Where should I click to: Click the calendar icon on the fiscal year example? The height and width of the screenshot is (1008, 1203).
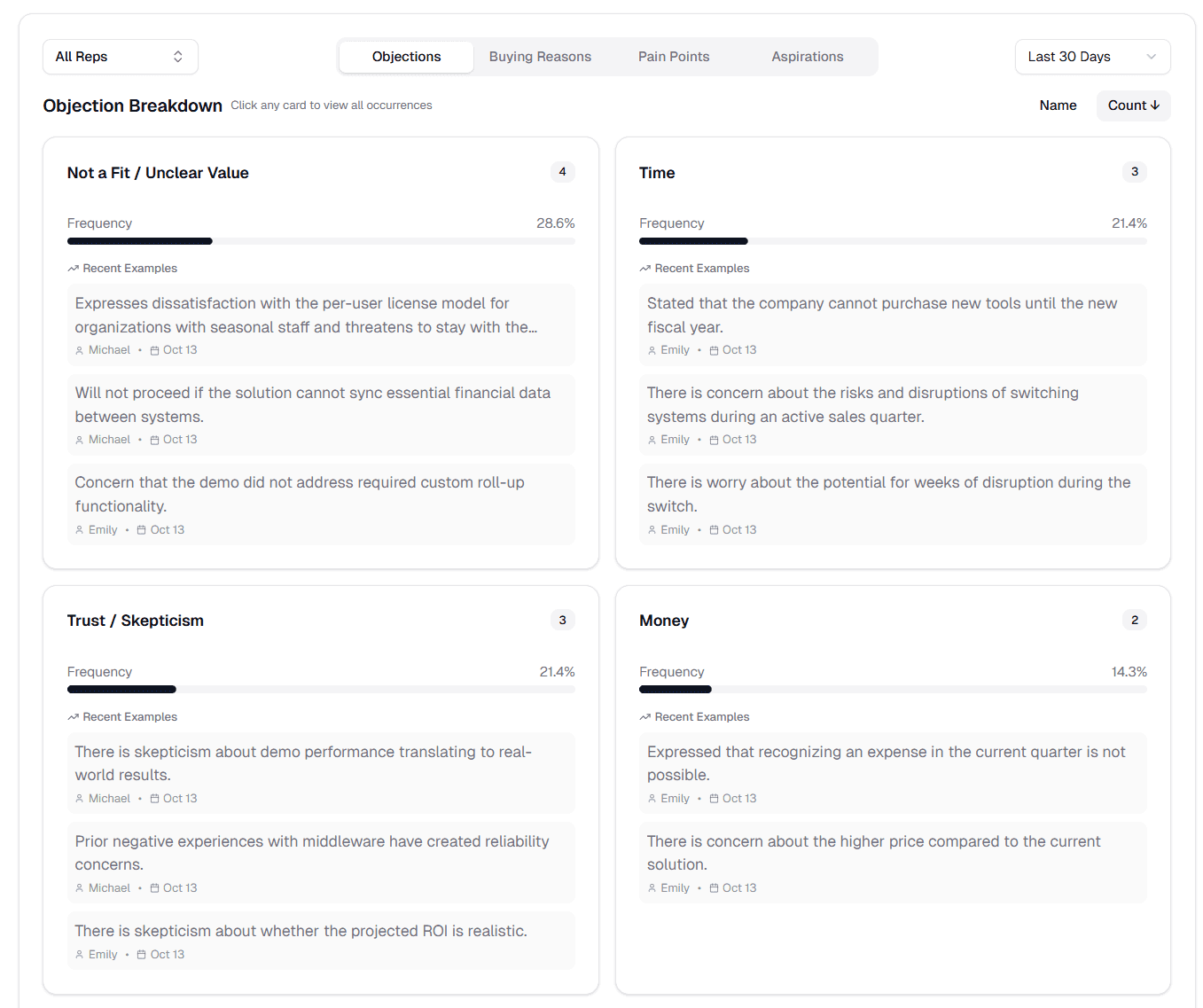pyautogui.click(x=714, y=351)
